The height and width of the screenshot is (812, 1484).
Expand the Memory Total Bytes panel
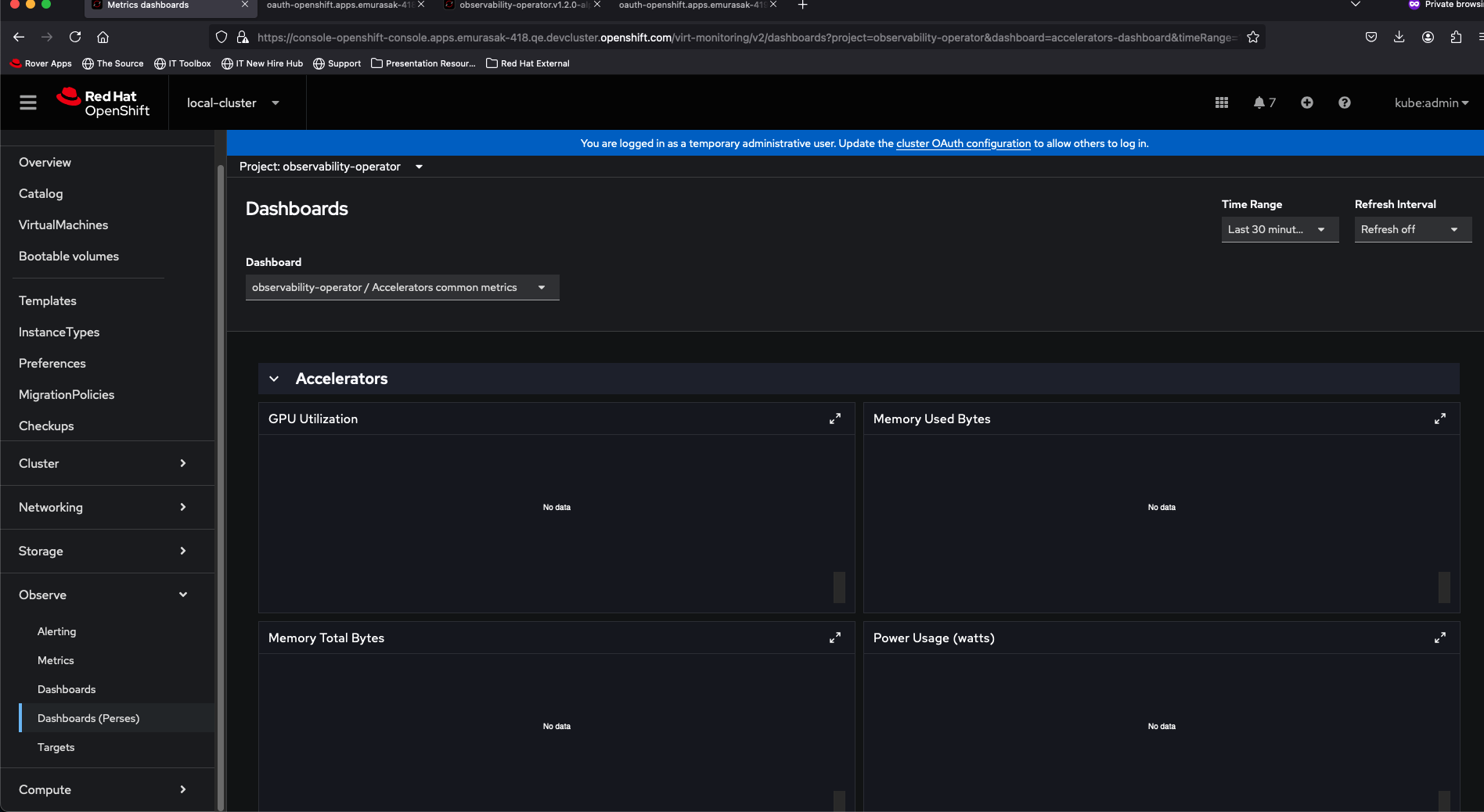click(x=834, y=638)
